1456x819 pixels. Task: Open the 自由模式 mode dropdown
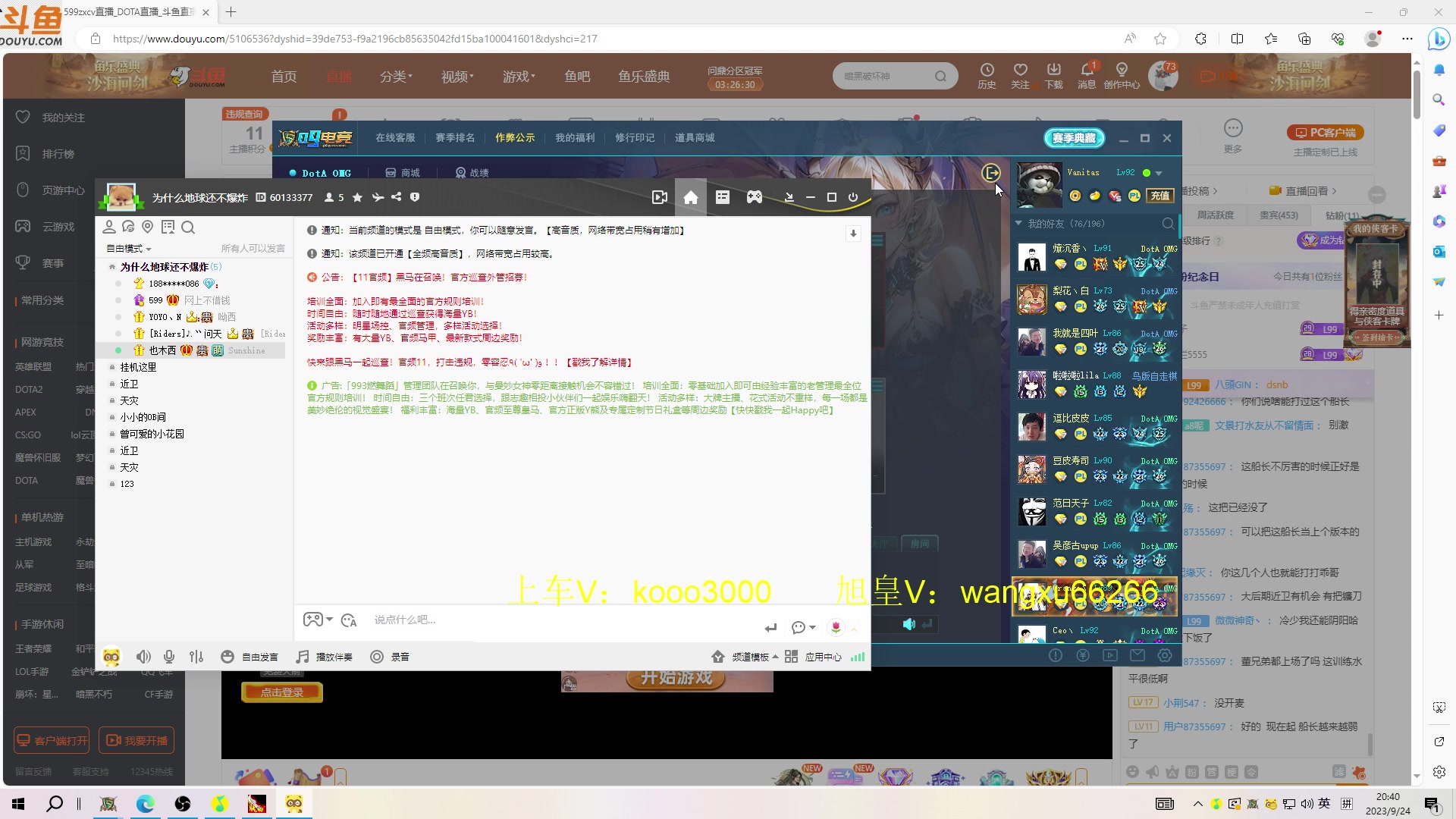tap(128, 249)
